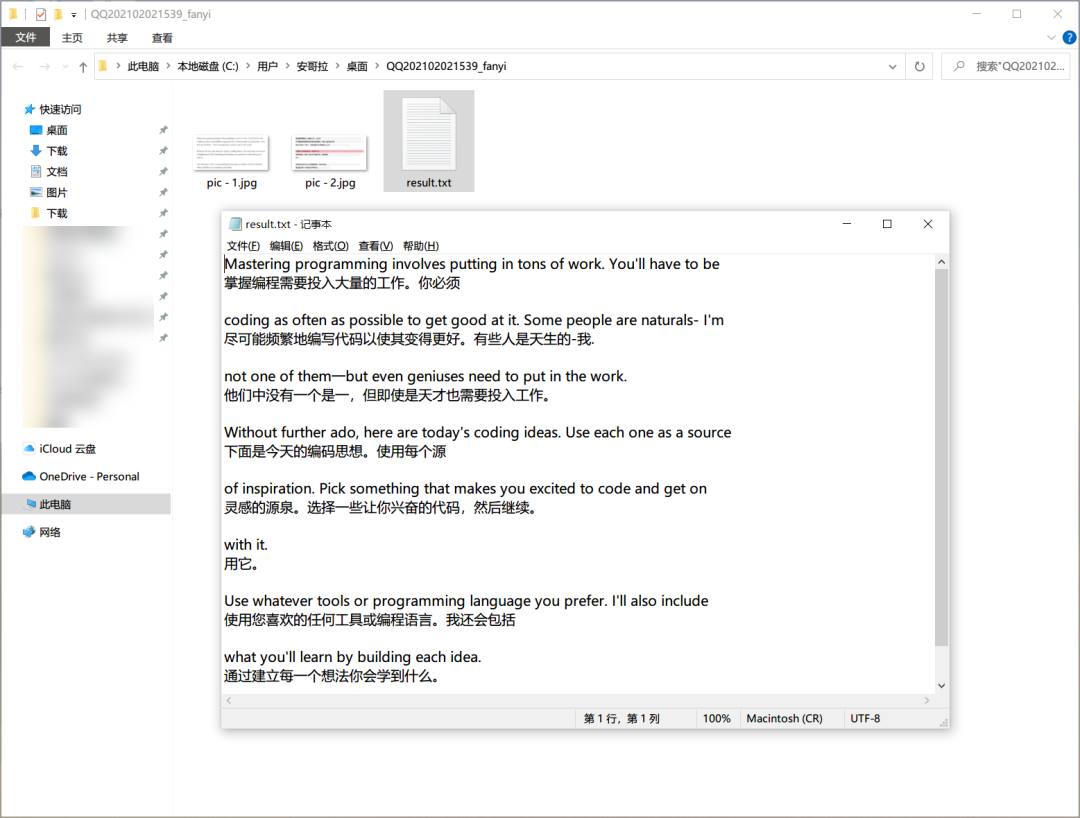Click the 100% zoom status entry
This screenshot has height=818, width=1080.
tap(716, 718)
